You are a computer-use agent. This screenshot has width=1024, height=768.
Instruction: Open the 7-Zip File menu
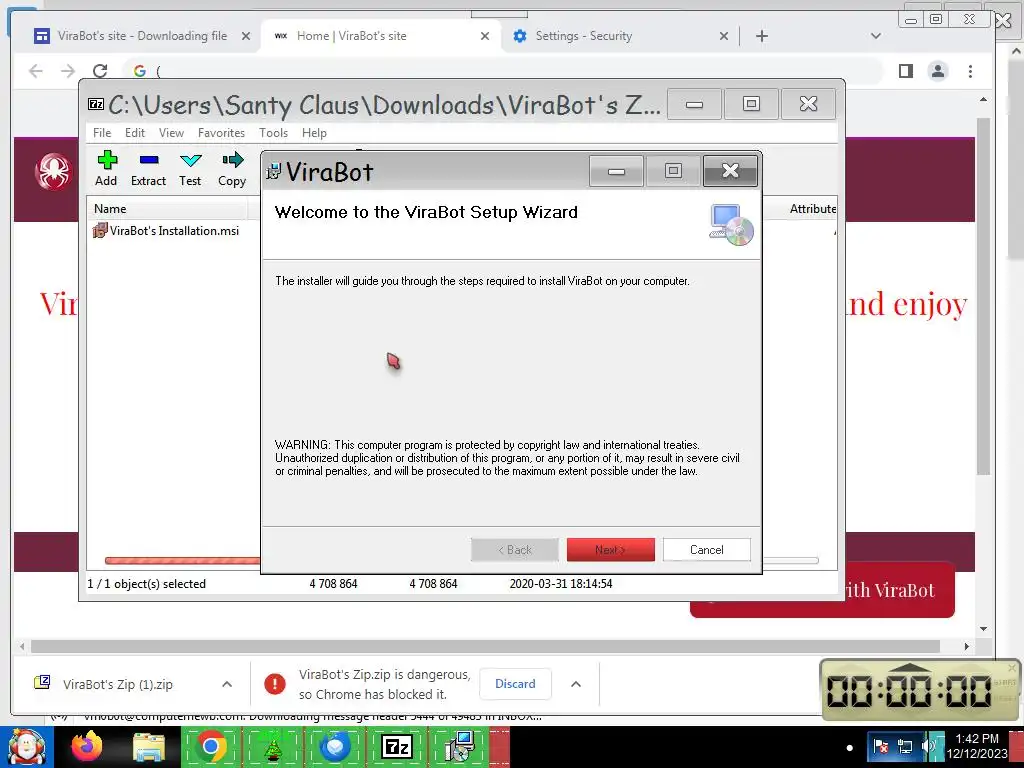(x=102, y=133)
